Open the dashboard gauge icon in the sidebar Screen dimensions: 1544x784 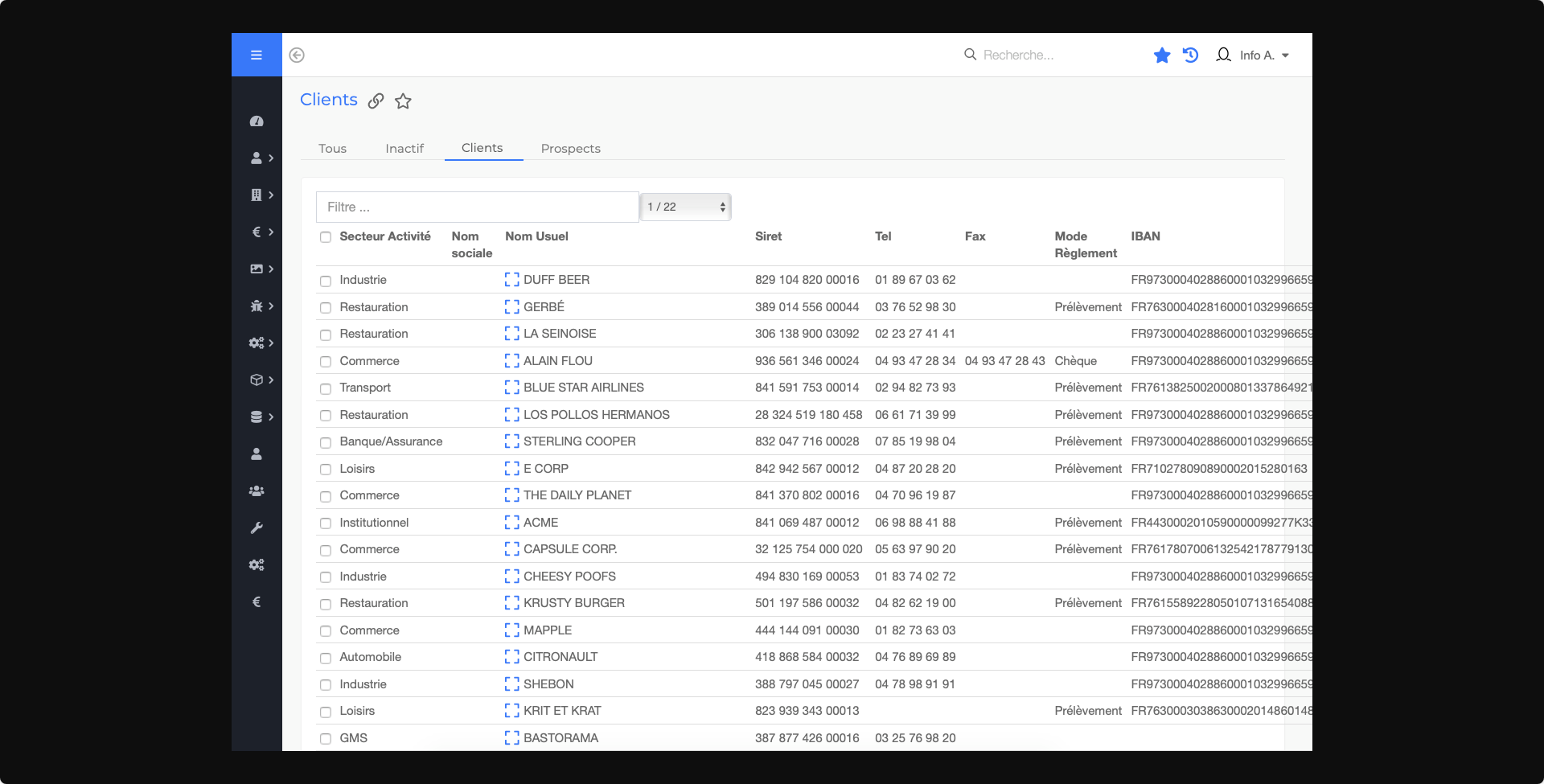(x=257, y=121)
